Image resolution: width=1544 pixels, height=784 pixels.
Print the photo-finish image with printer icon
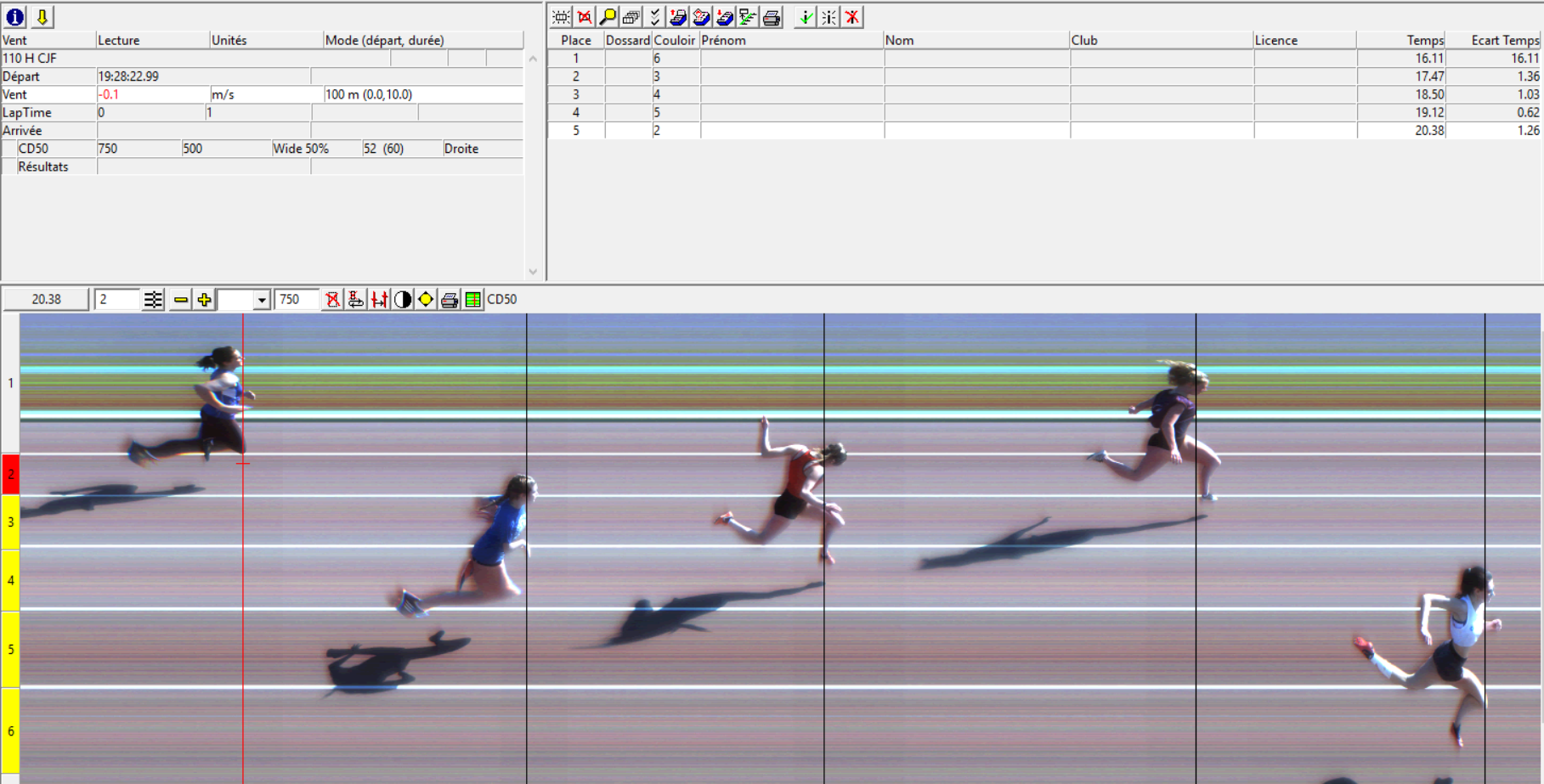(450, 299)
